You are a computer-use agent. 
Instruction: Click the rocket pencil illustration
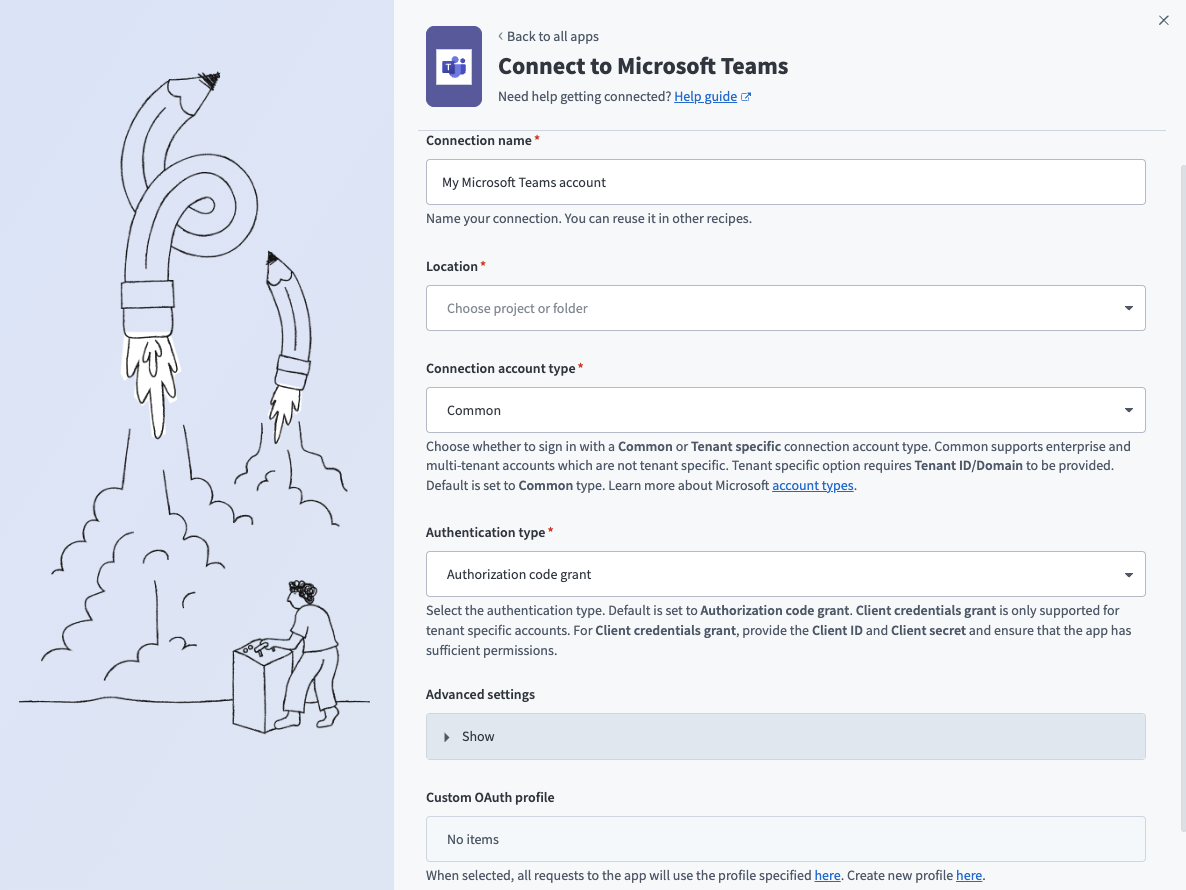(x=195, y=401)
